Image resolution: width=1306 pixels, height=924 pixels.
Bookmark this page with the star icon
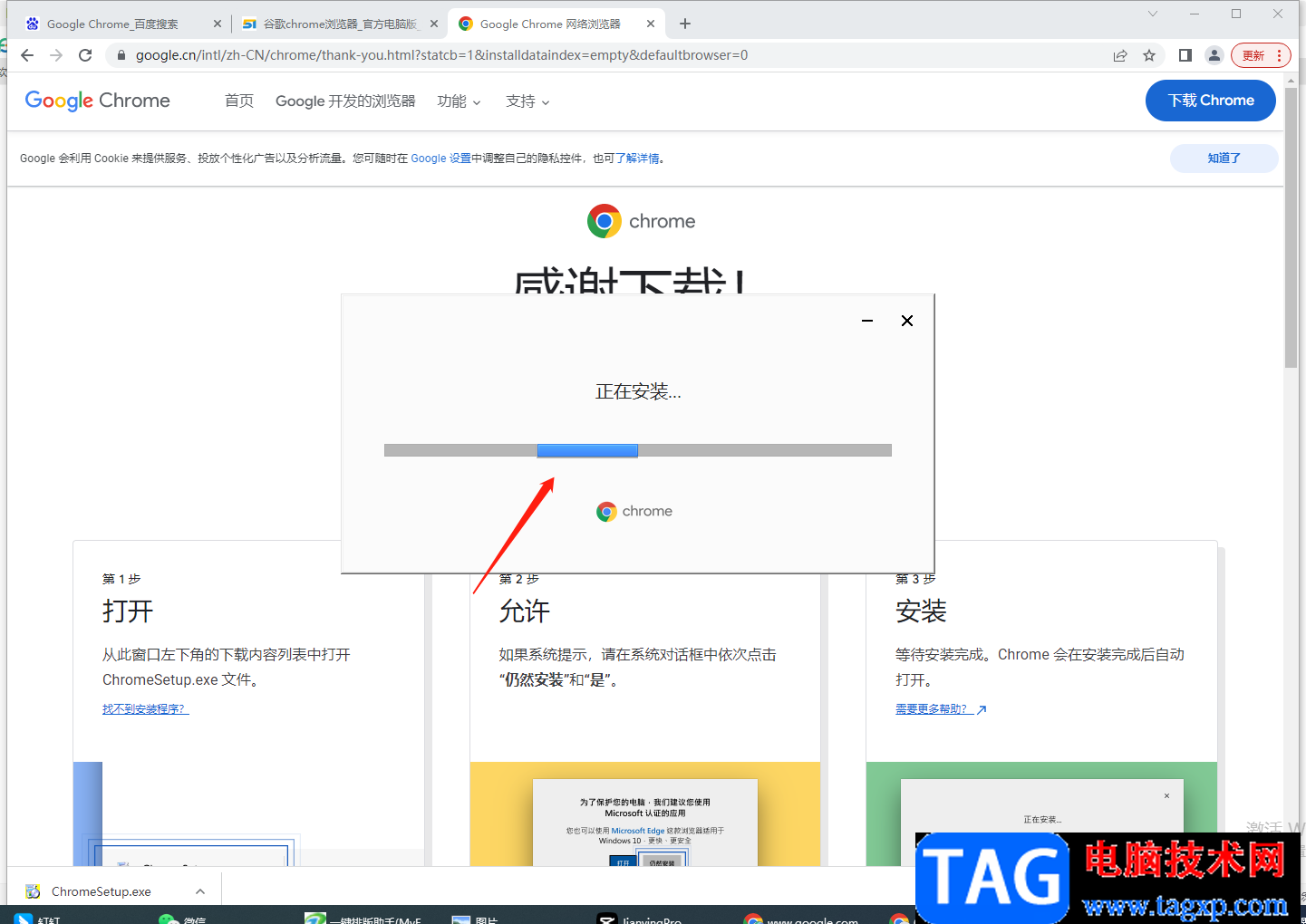[x=1149, y=55]
